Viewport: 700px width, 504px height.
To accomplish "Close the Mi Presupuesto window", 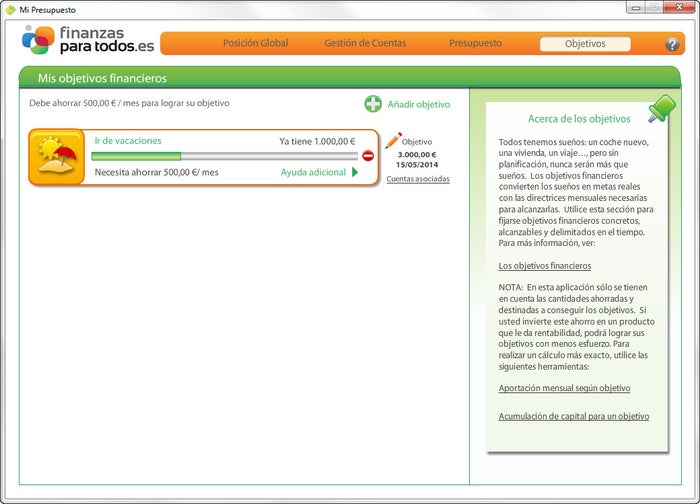I will click(679, 7).
